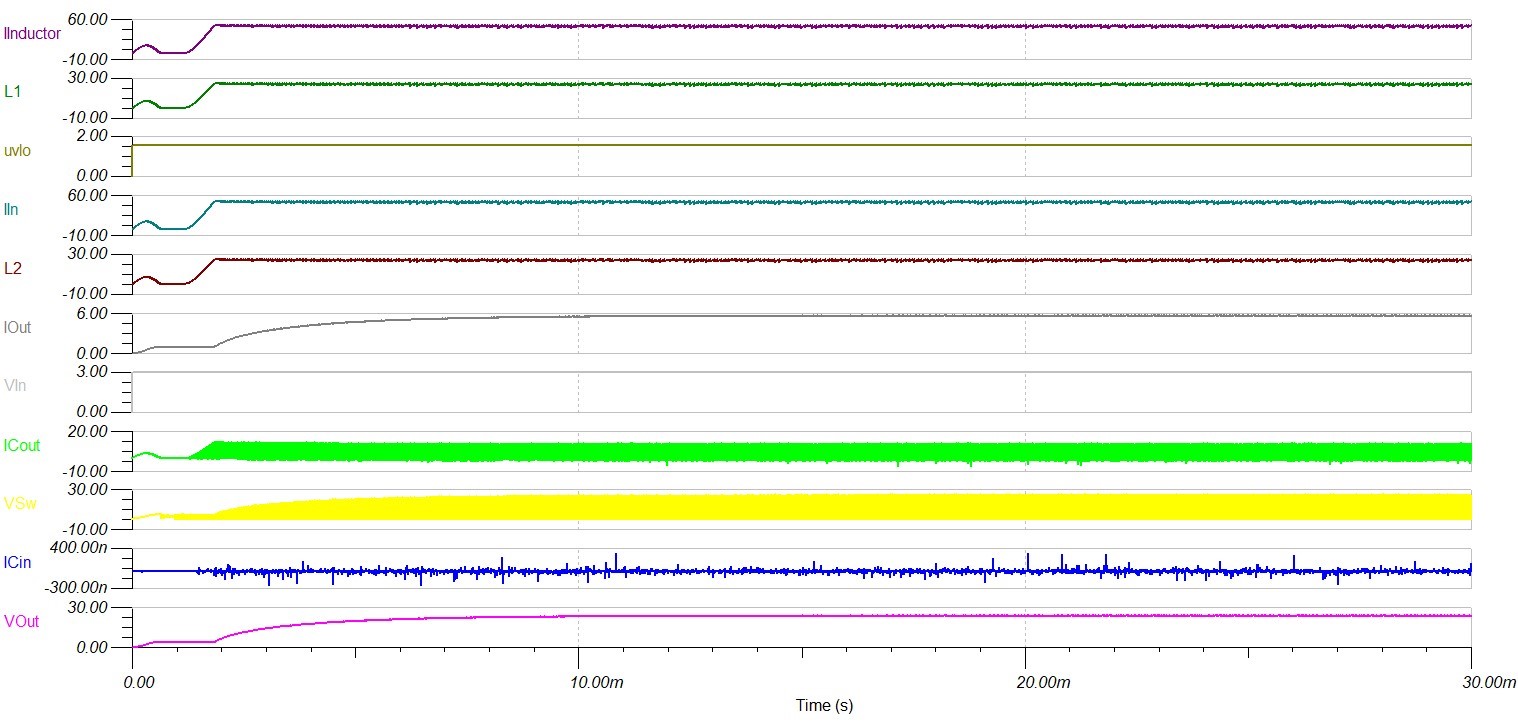Select the ICout trace label
Screen dimensions: 1518x725
(x=22, y=445)
